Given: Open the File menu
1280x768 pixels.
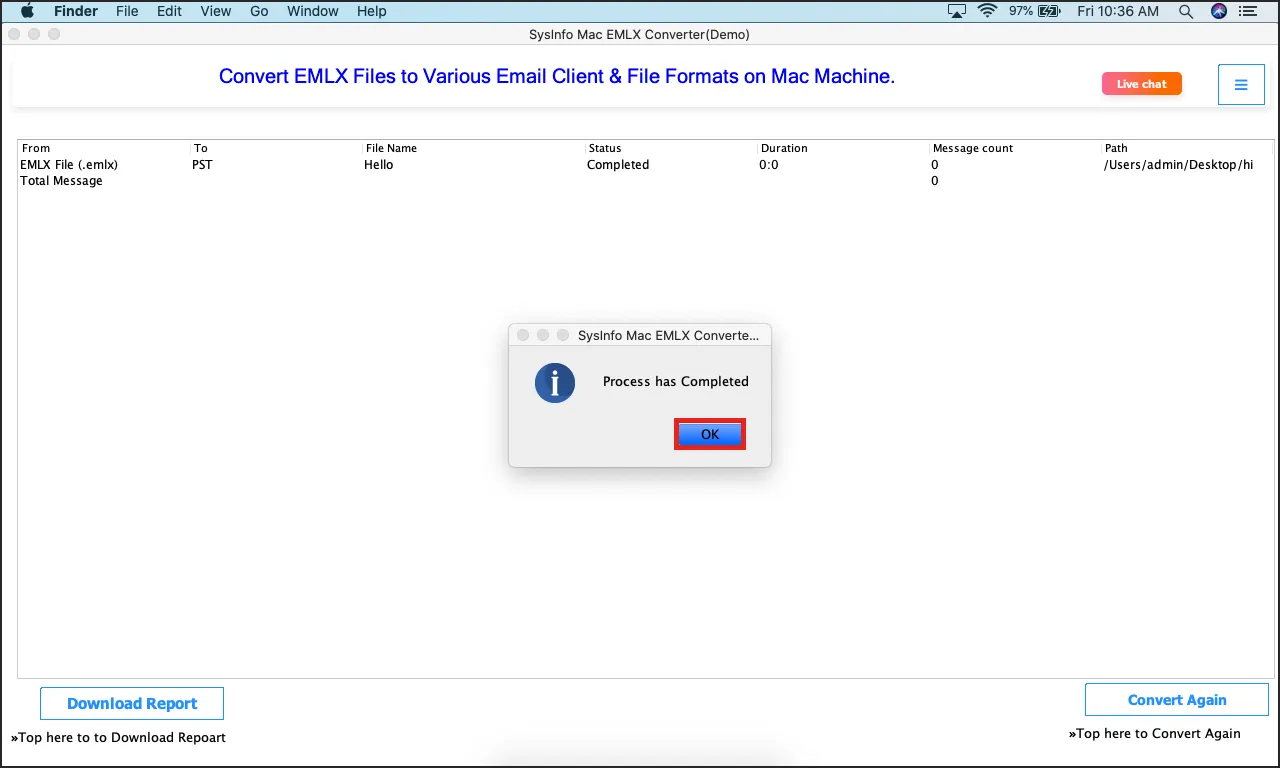Looking at the screenshot, I should click(127, 11).
